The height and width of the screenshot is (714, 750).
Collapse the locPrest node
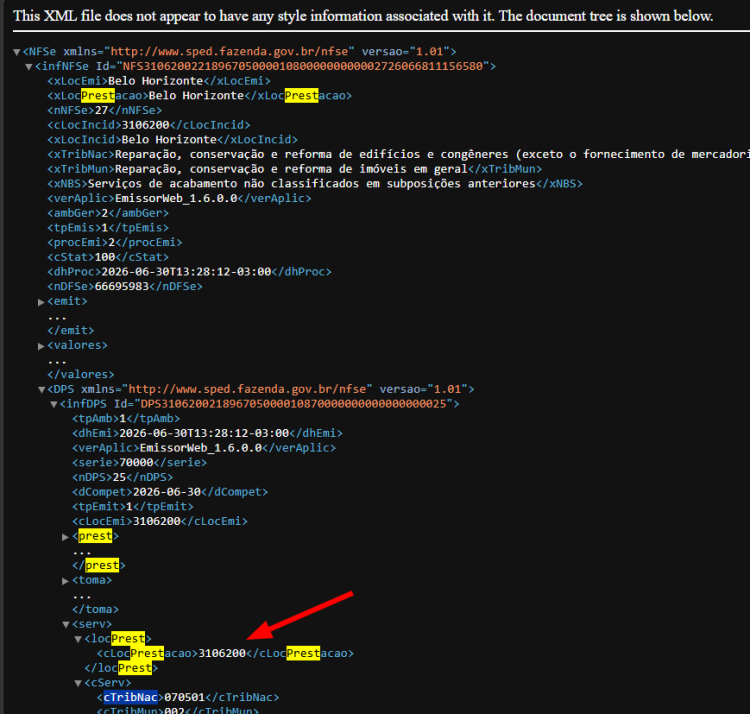coord(78,640)
